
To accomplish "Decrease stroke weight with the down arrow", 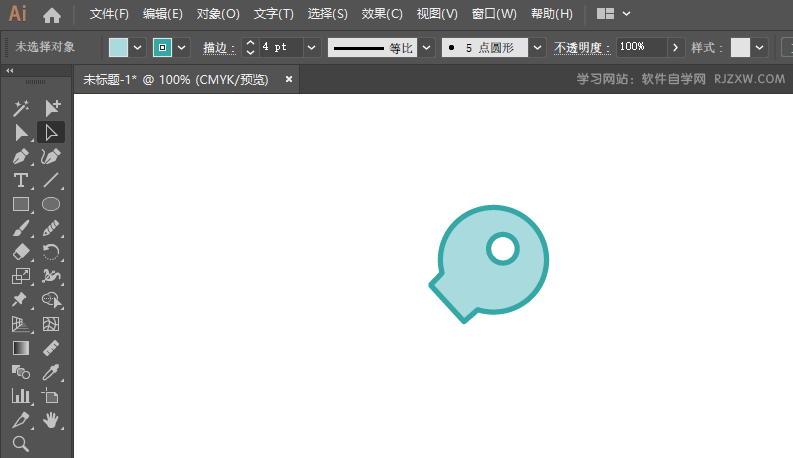I will [250, 52].
